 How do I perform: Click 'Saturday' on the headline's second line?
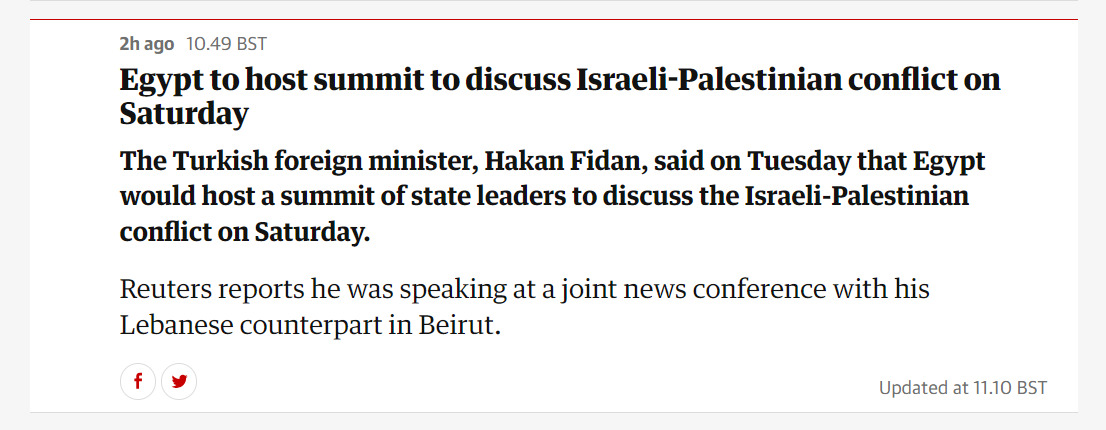[x=184, y=113]
